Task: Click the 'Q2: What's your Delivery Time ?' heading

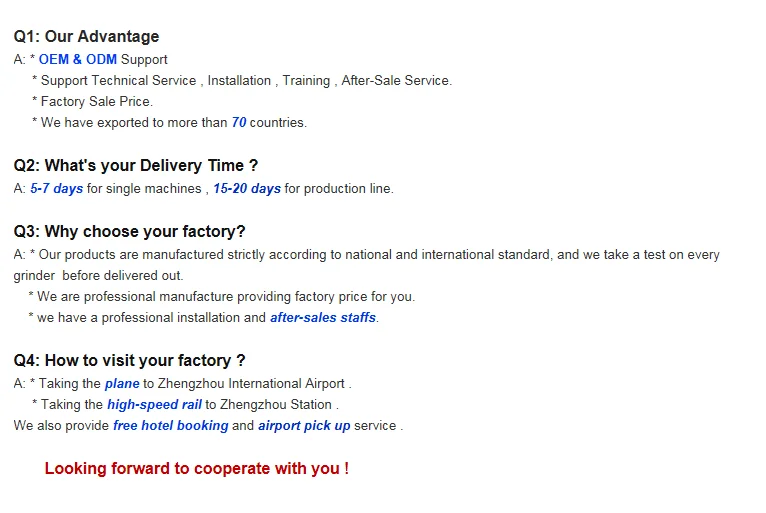Action: [x=136, y=166]
